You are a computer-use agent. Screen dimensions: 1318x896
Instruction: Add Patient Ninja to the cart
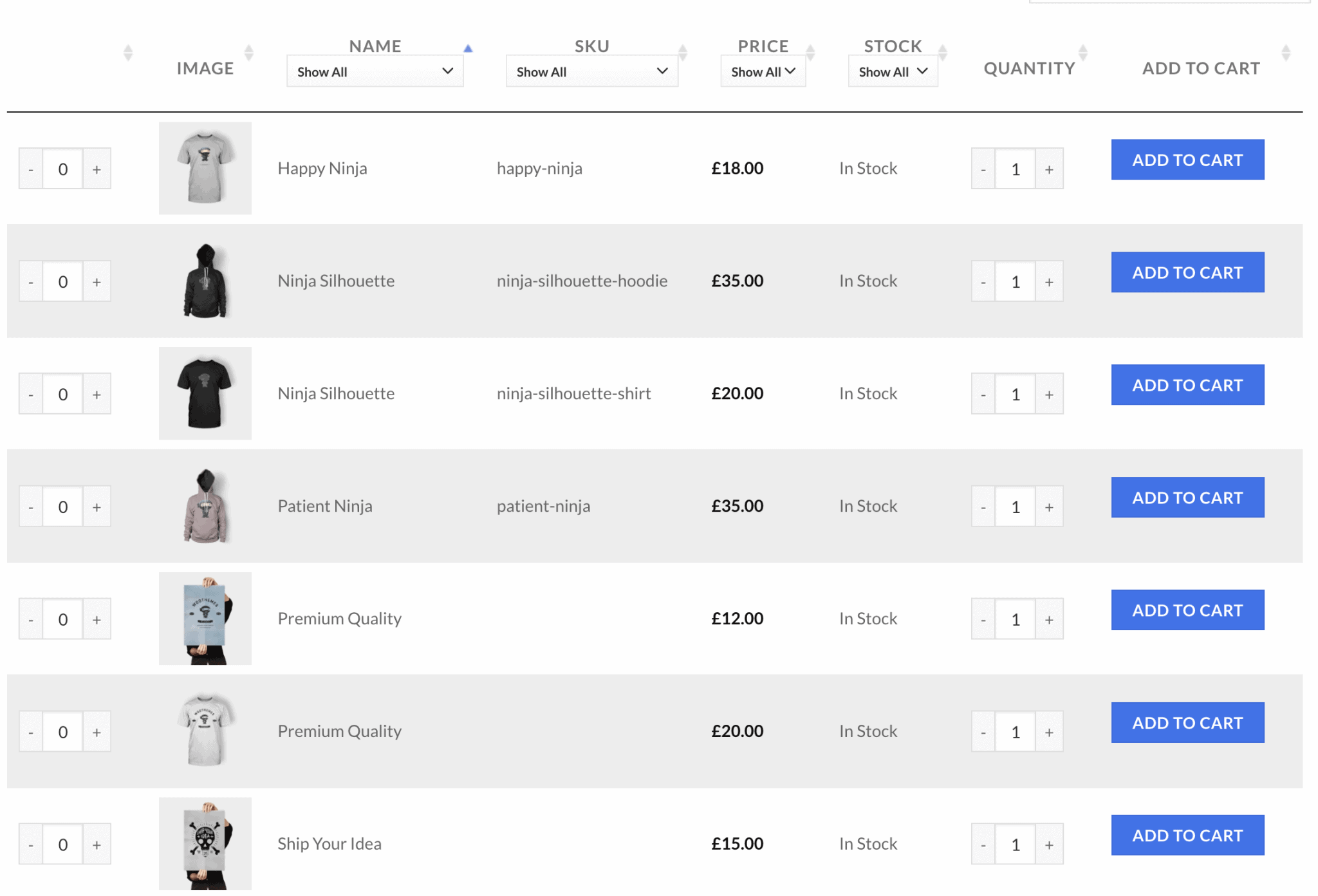point(1187,498)
